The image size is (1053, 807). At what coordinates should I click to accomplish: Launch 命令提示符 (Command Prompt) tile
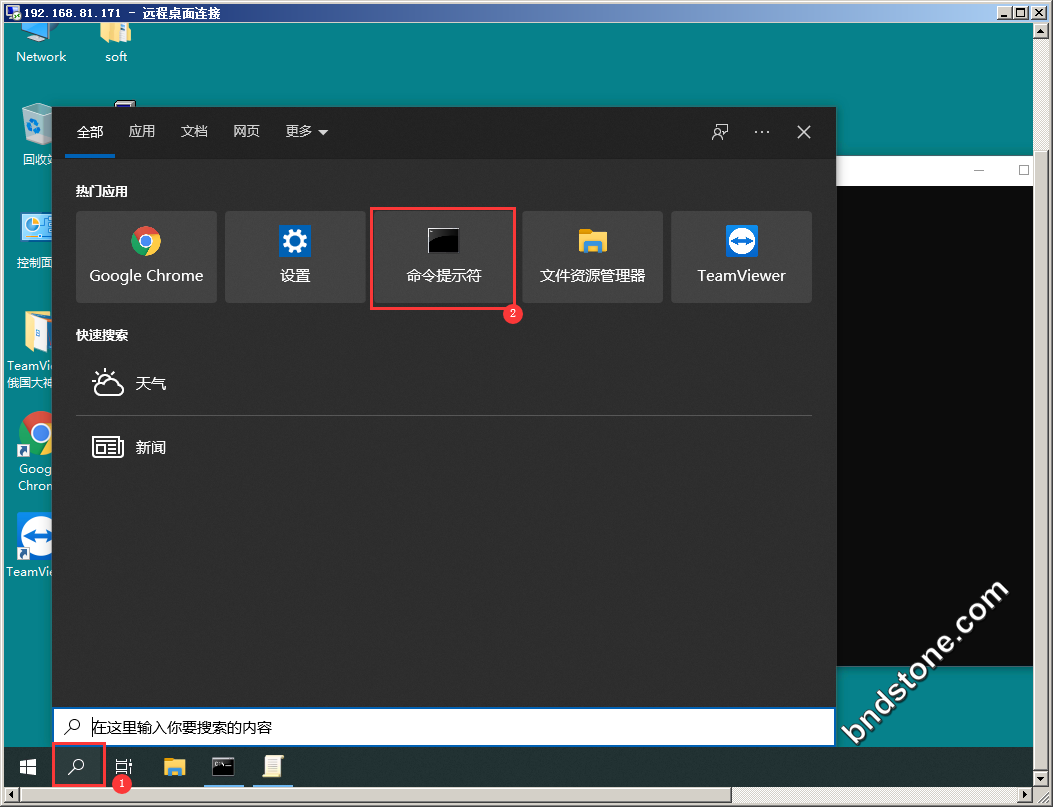pos(443,257)
